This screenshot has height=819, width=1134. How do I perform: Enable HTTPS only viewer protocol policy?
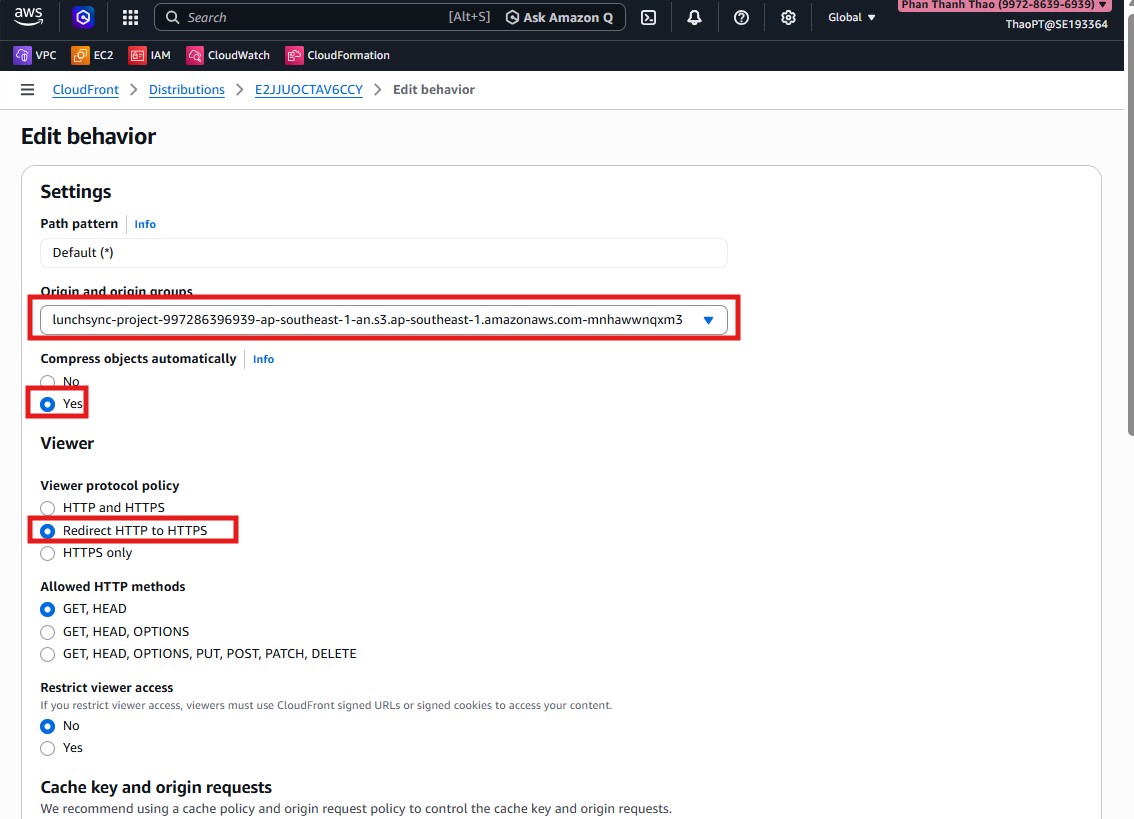click(x=47, y=552)
